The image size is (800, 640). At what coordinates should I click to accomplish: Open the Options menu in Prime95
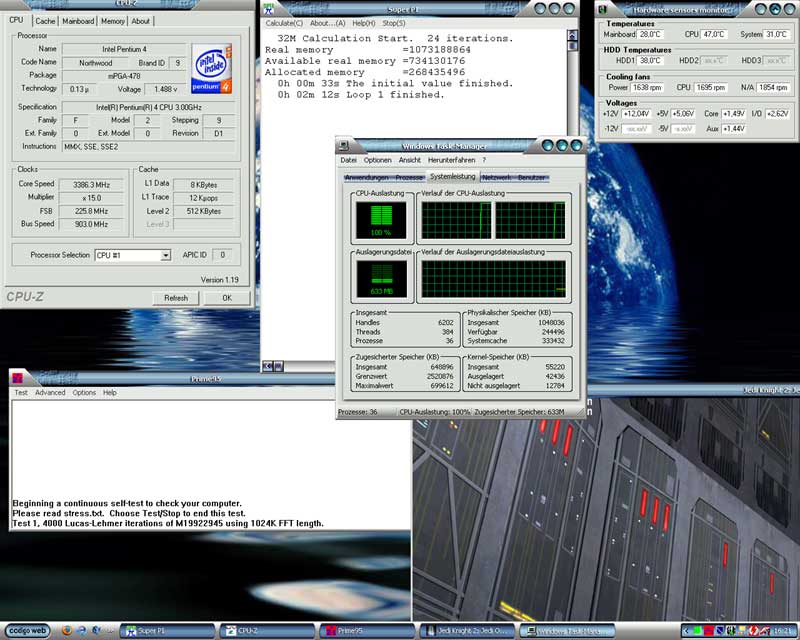point(84,392)
